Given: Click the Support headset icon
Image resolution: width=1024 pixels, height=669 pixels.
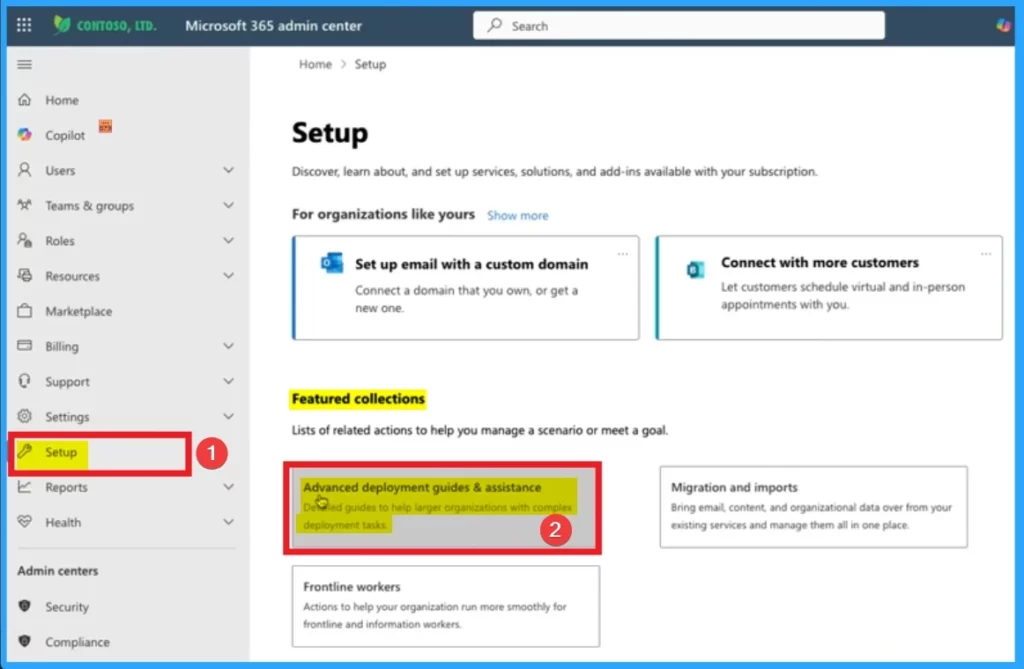Looking at the screenshot, I should point(24,381).
